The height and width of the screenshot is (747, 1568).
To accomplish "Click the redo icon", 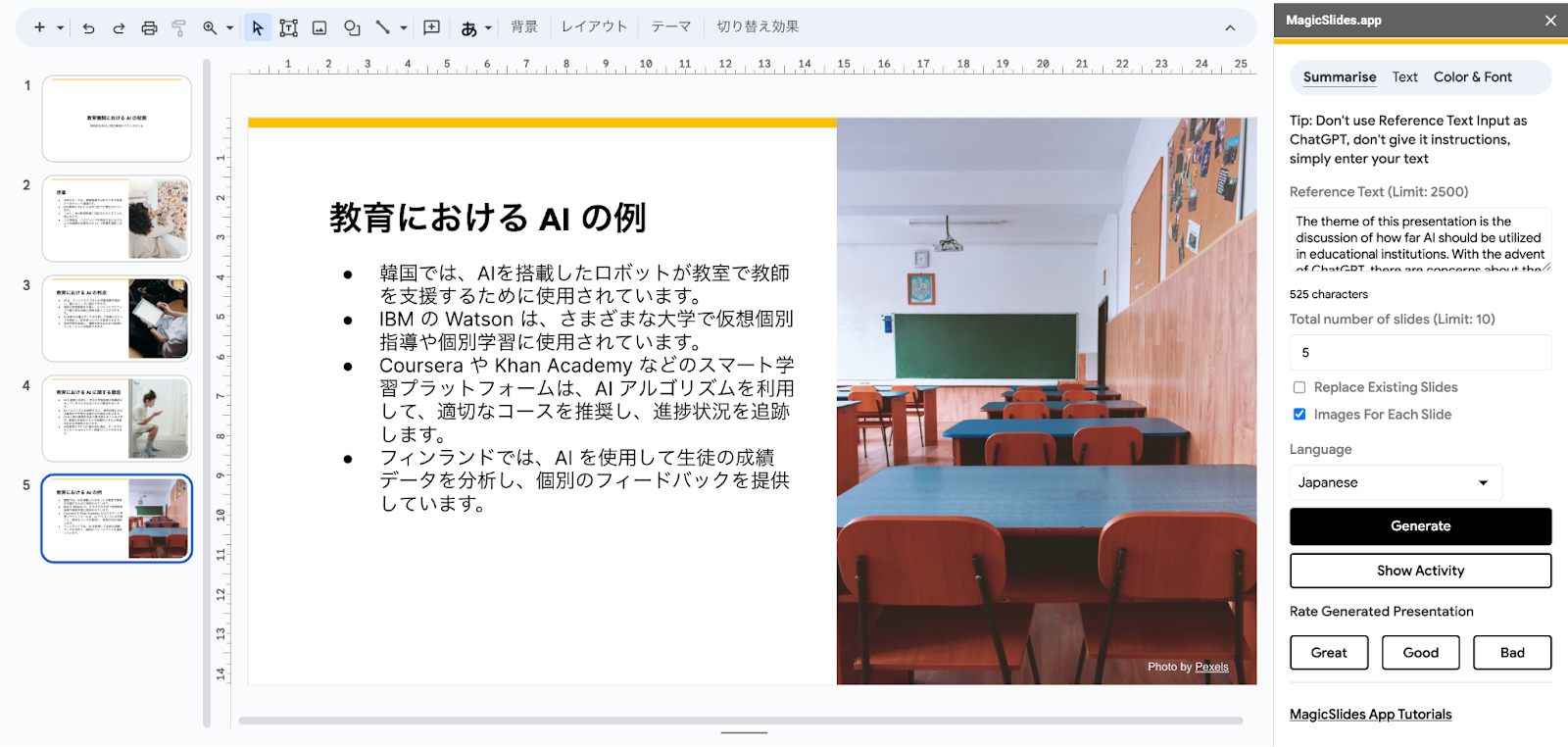I will click(x=119, y=28).
